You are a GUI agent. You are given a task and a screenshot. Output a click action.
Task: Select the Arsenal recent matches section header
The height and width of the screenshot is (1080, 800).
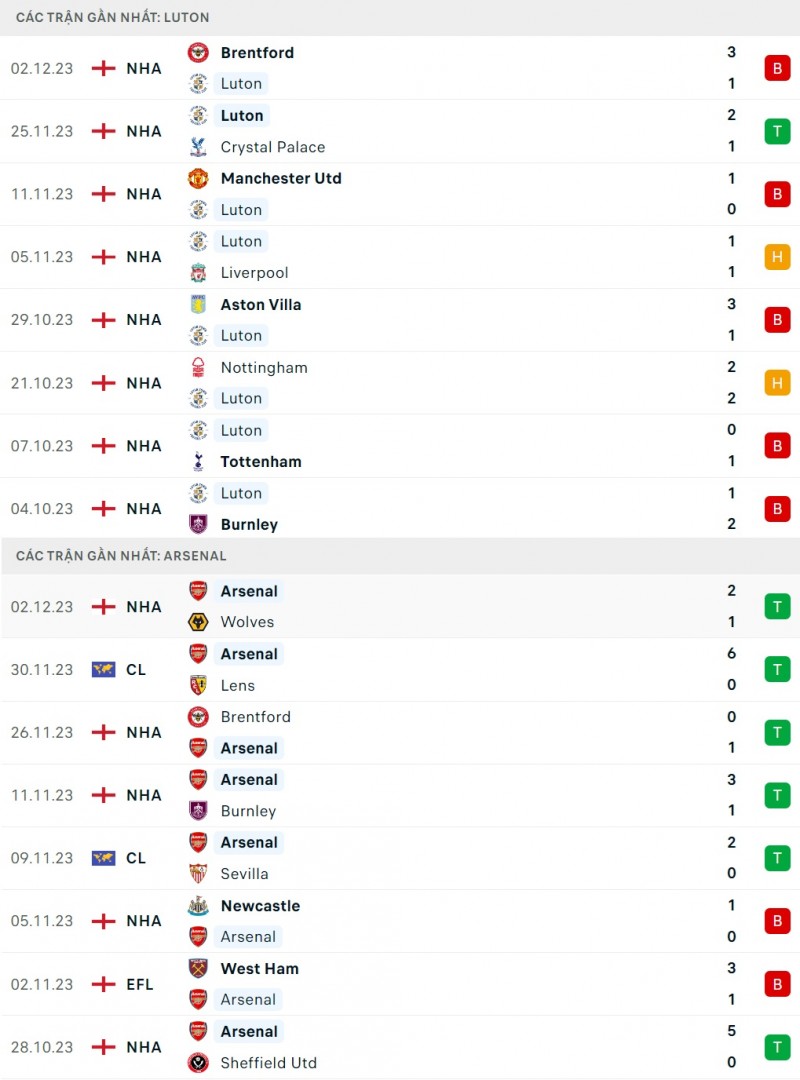[x=121, y=556]
